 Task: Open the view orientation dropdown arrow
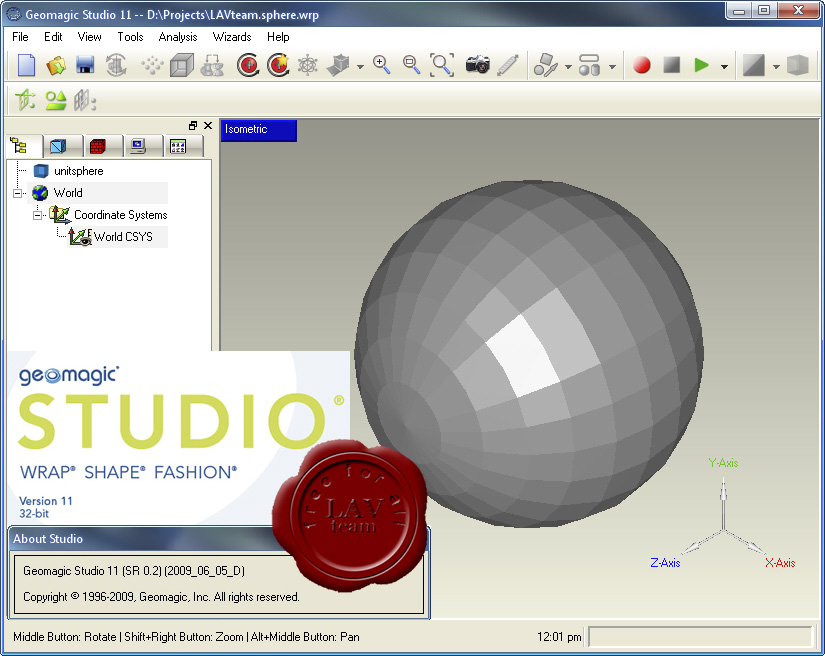click(x=360, y=67)
